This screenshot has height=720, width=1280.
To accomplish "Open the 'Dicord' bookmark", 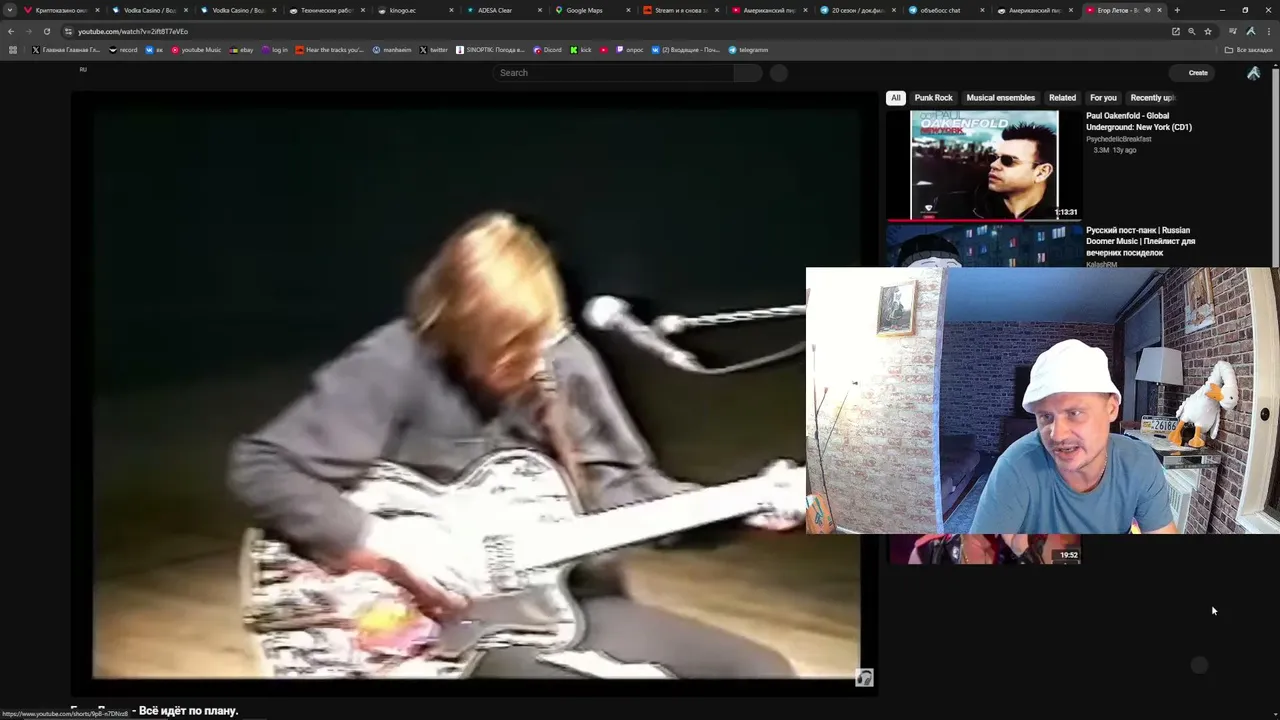I will click(548, 49).
